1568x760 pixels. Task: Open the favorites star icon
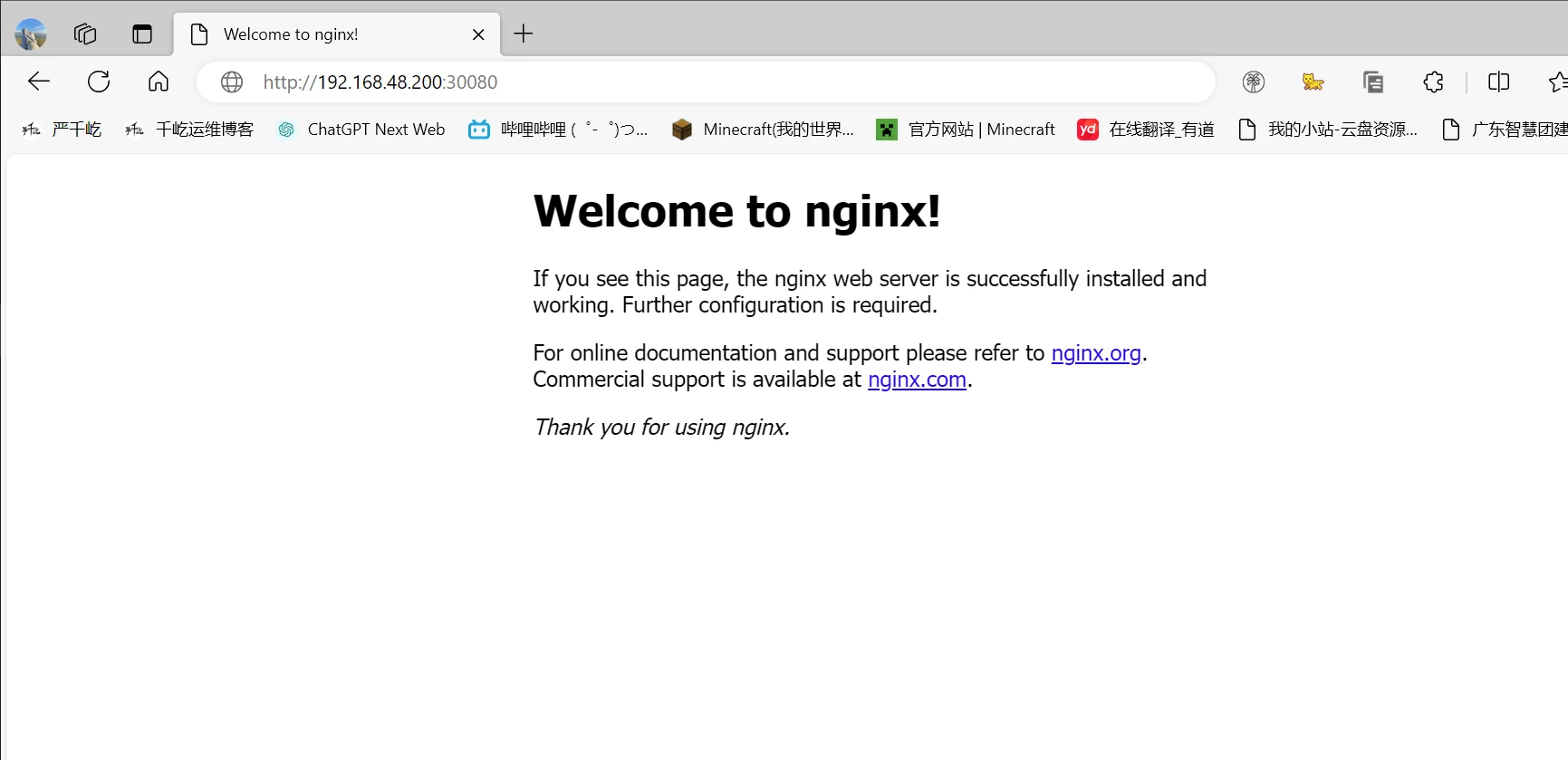1557,82
